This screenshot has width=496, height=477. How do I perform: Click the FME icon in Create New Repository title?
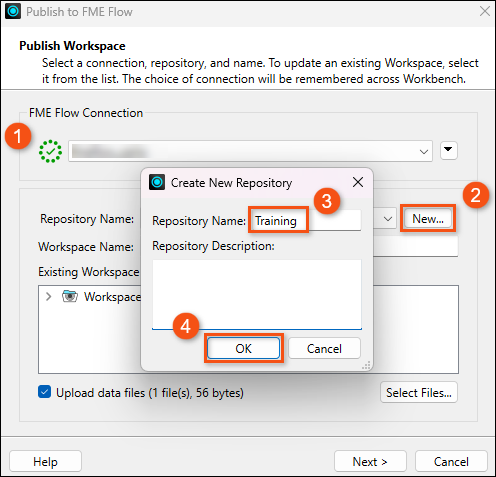point(157,182)
